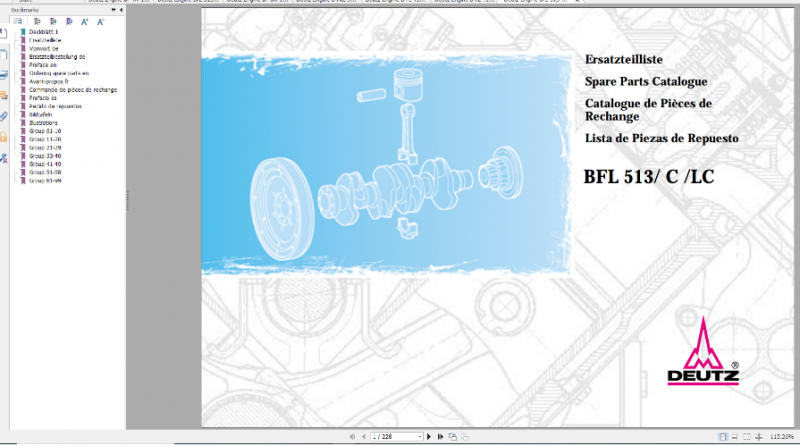
Task: Open the attachments paperclip side panel
Action: pos(4,116)
